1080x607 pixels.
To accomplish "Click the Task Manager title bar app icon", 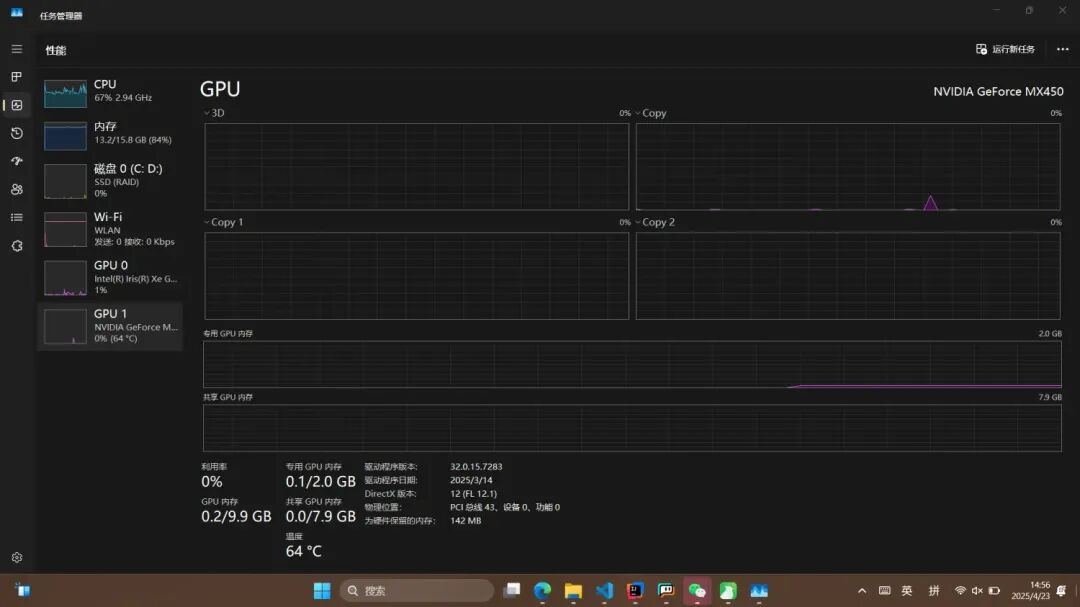I will click(17, 13).
